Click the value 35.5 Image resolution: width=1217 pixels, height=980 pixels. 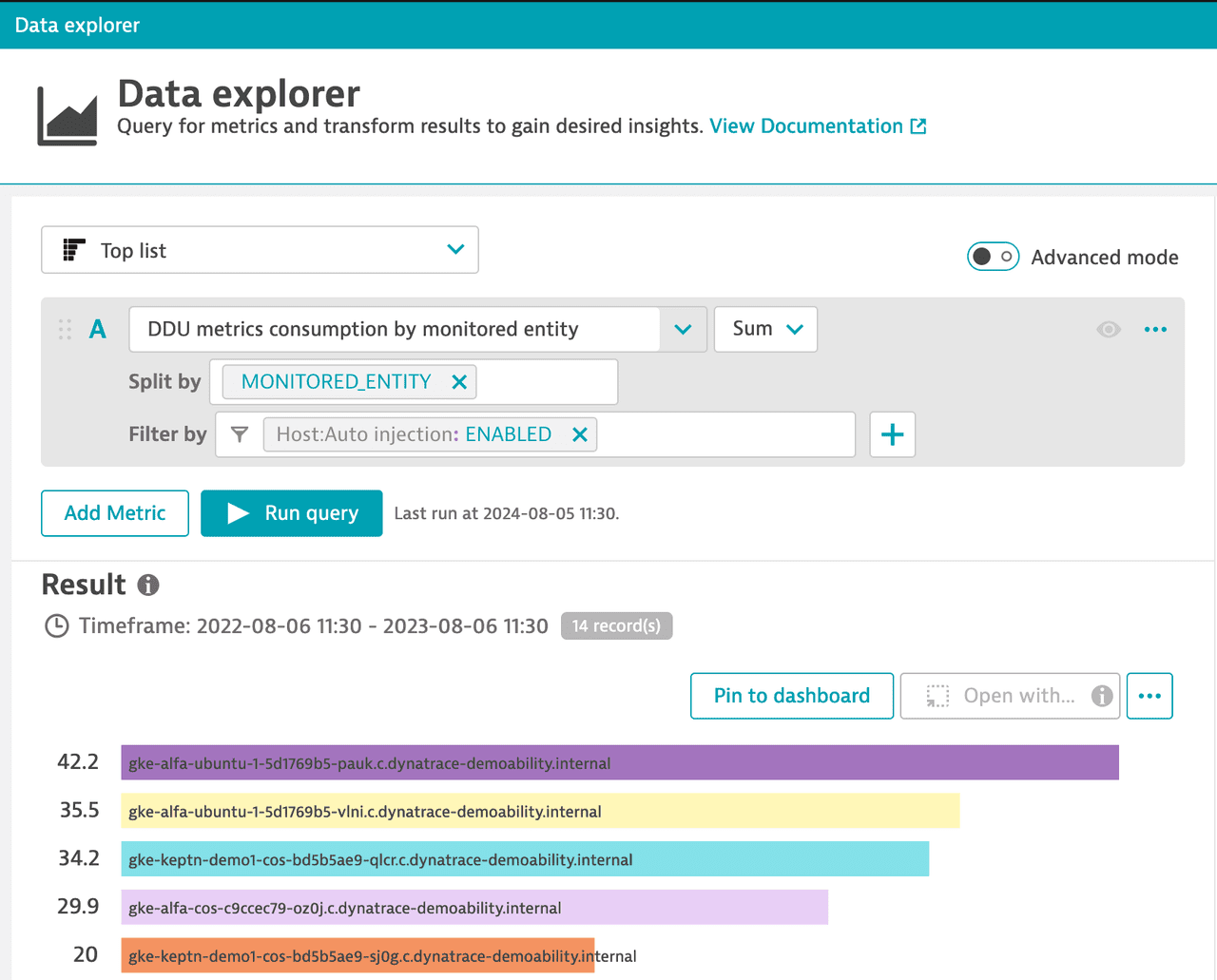pyautogui.click(x=79, y=811)
